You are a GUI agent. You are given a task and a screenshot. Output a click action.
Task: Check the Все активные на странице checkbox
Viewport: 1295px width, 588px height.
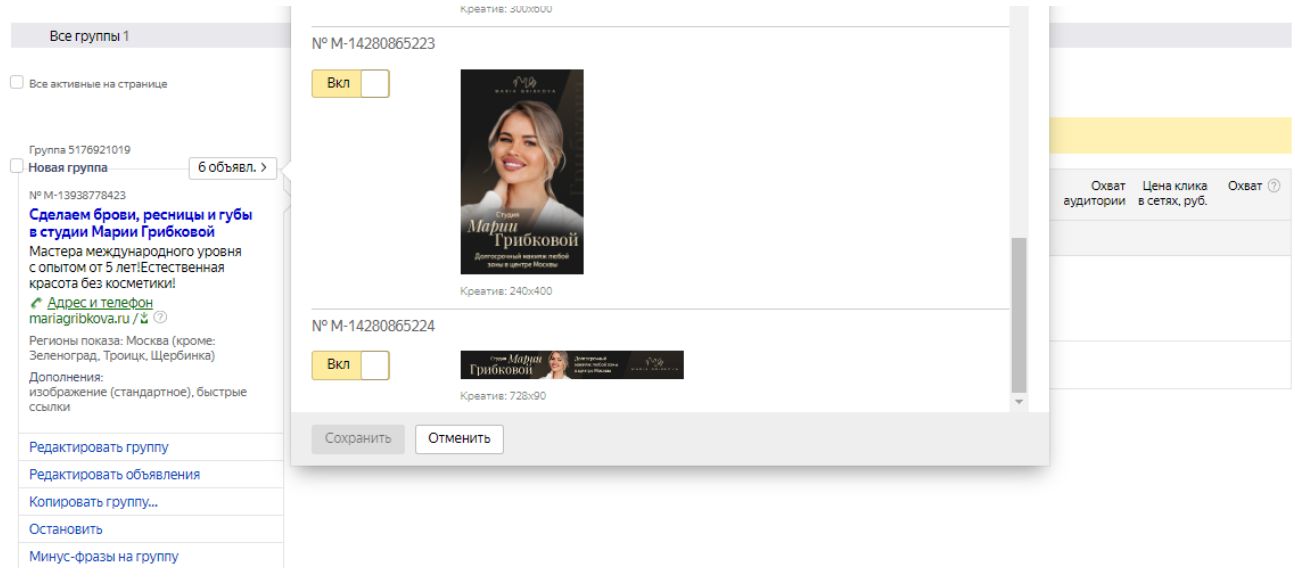[16, 84]
